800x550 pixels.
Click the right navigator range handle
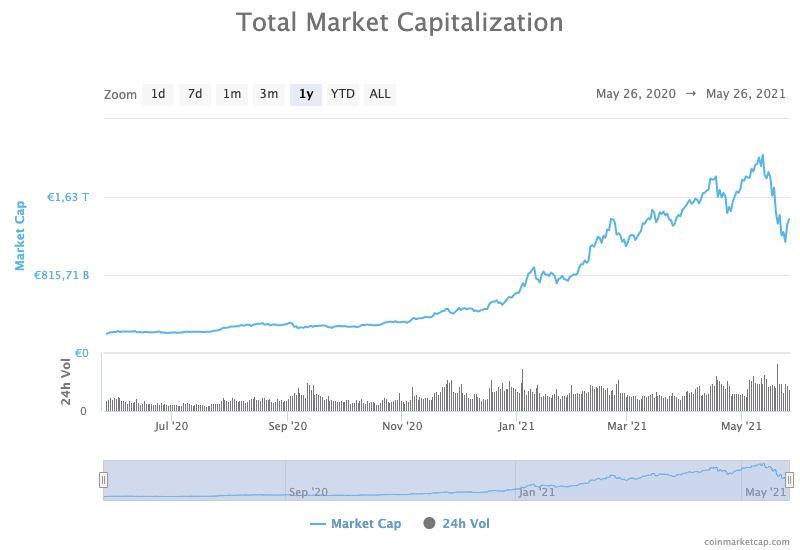[789, 480]
